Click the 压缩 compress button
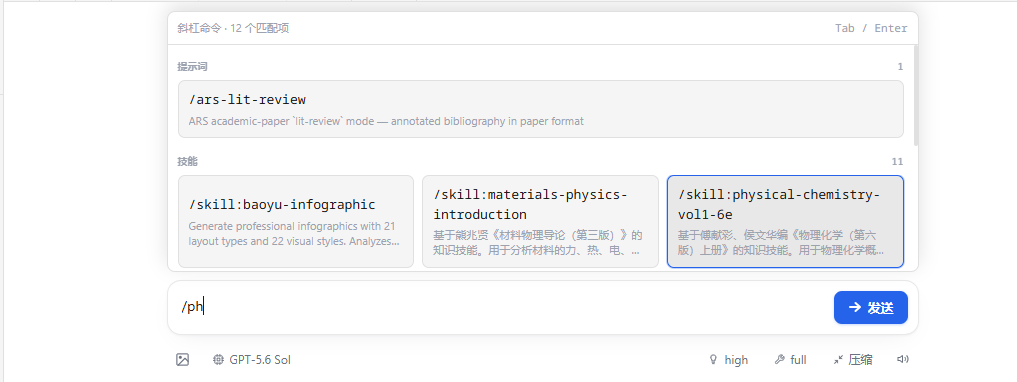This screenshot has width=1017, height=382. tap(853, 359)
